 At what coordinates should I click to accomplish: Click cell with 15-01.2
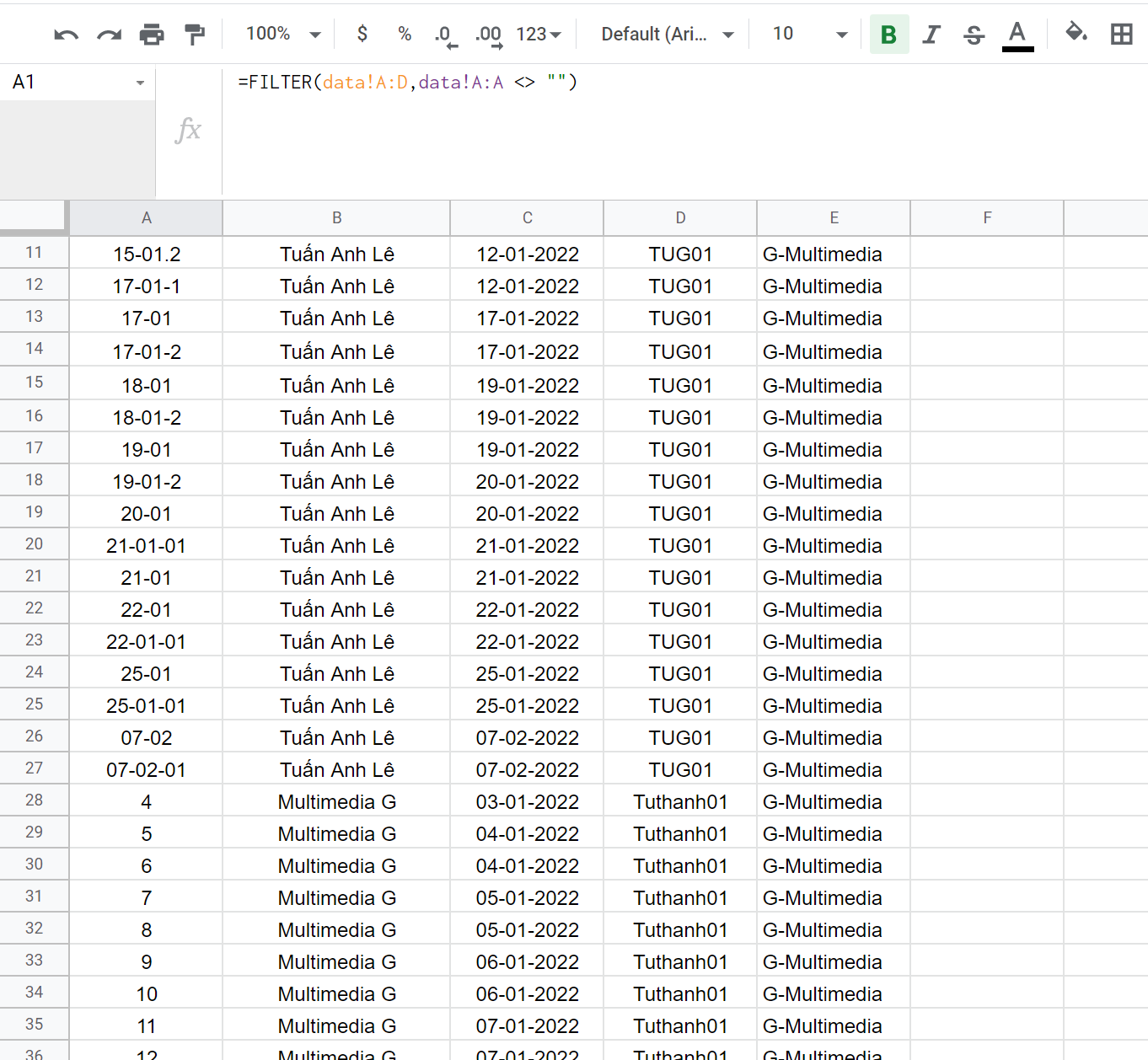[146, 254]
